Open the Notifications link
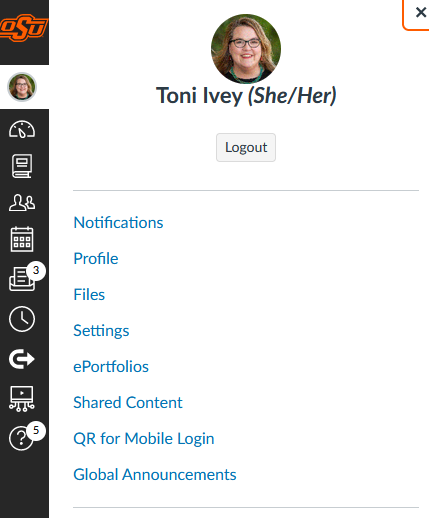 click(x=118, y=222)
